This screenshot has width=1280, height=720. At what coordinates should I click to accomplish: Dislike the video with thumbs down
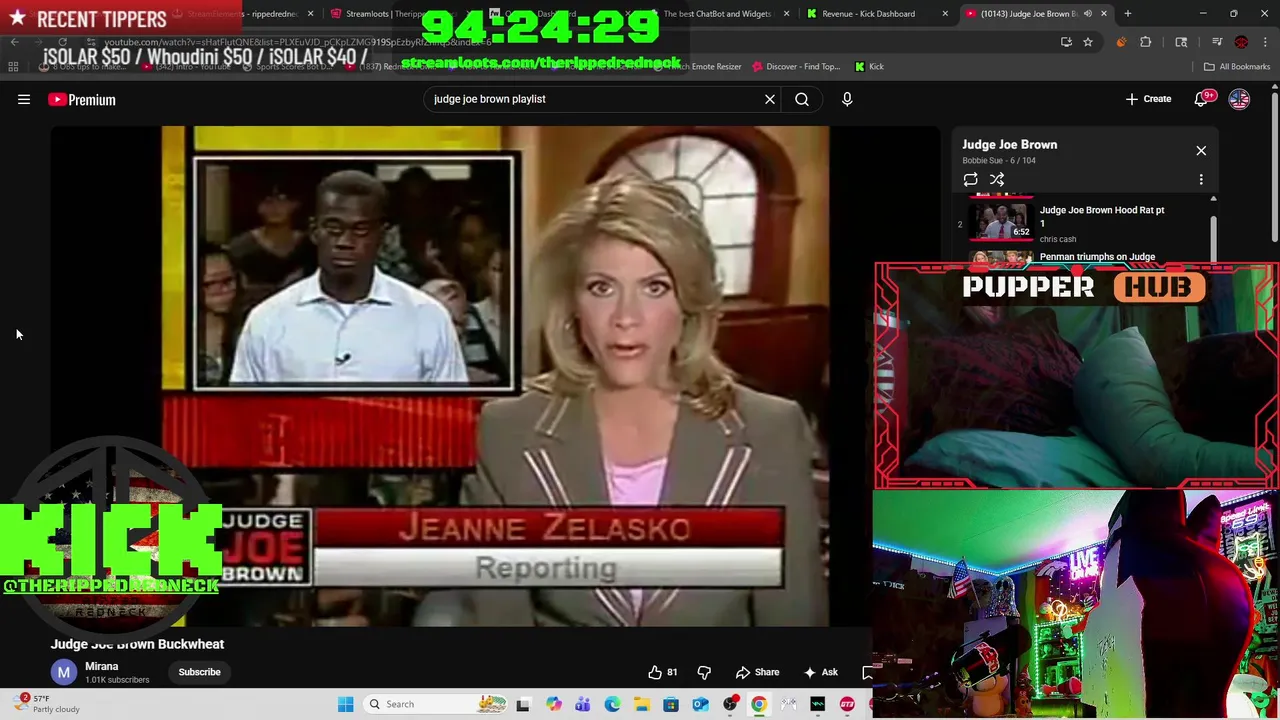[704, 672]
